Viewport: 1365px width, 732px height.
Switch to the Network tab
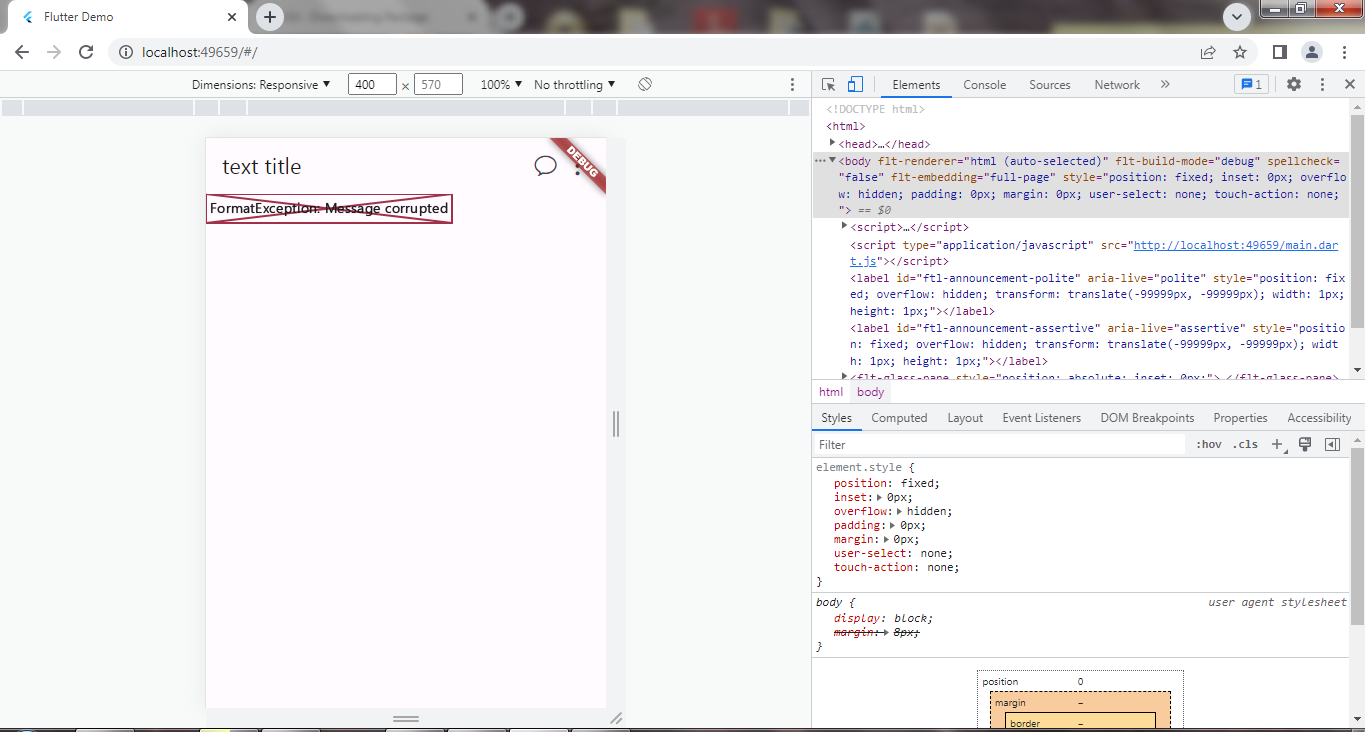[x=1117, y=85]
